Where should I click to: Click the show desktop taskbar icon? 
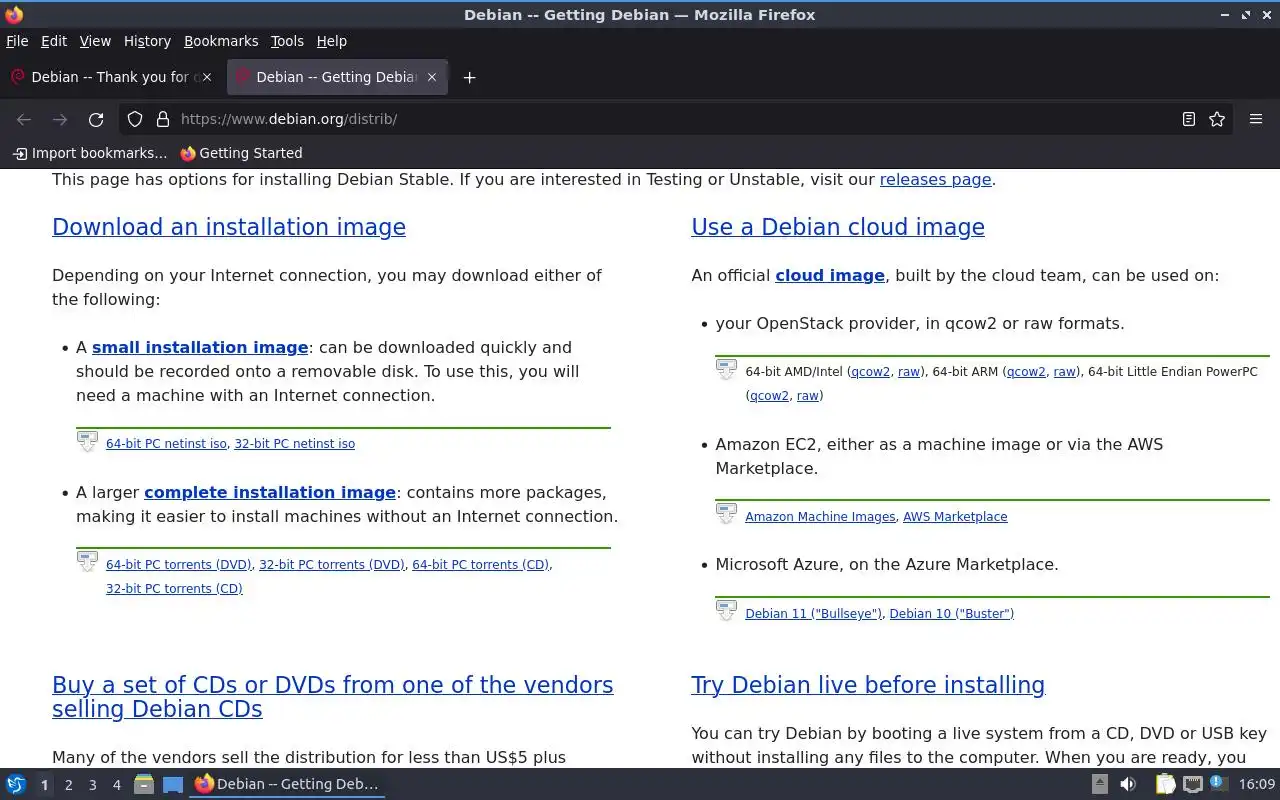(173, 784)
